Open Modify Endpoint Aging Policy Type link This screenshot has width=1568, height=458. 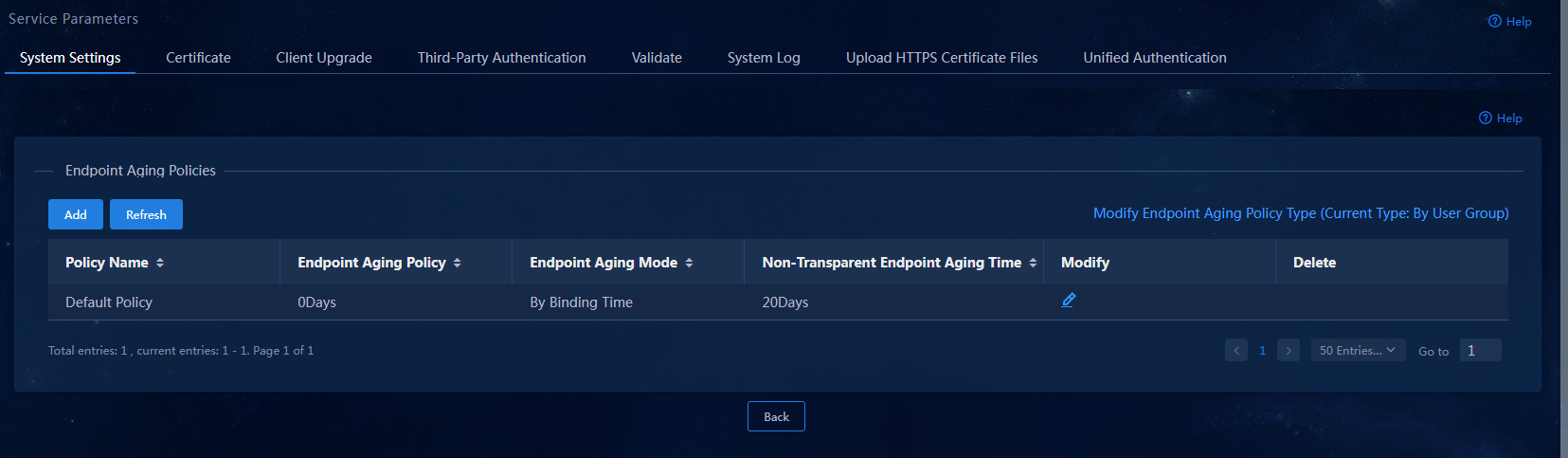pyautogui.click(x=1301, y=213)
